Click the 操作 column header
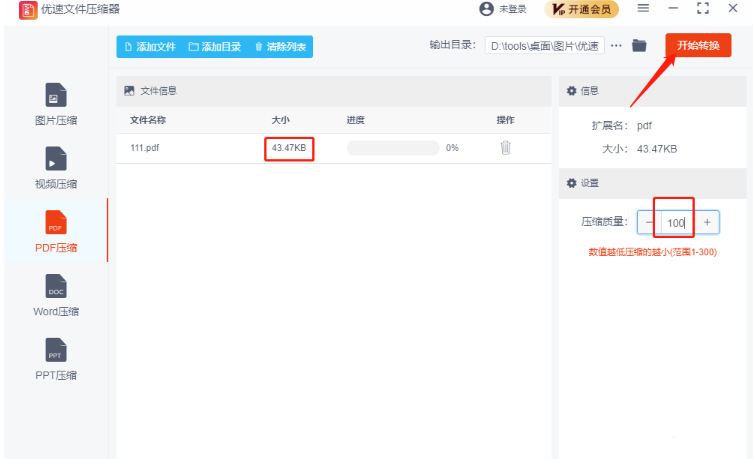This screenshot has width=753, height=459. coord(505,120)
